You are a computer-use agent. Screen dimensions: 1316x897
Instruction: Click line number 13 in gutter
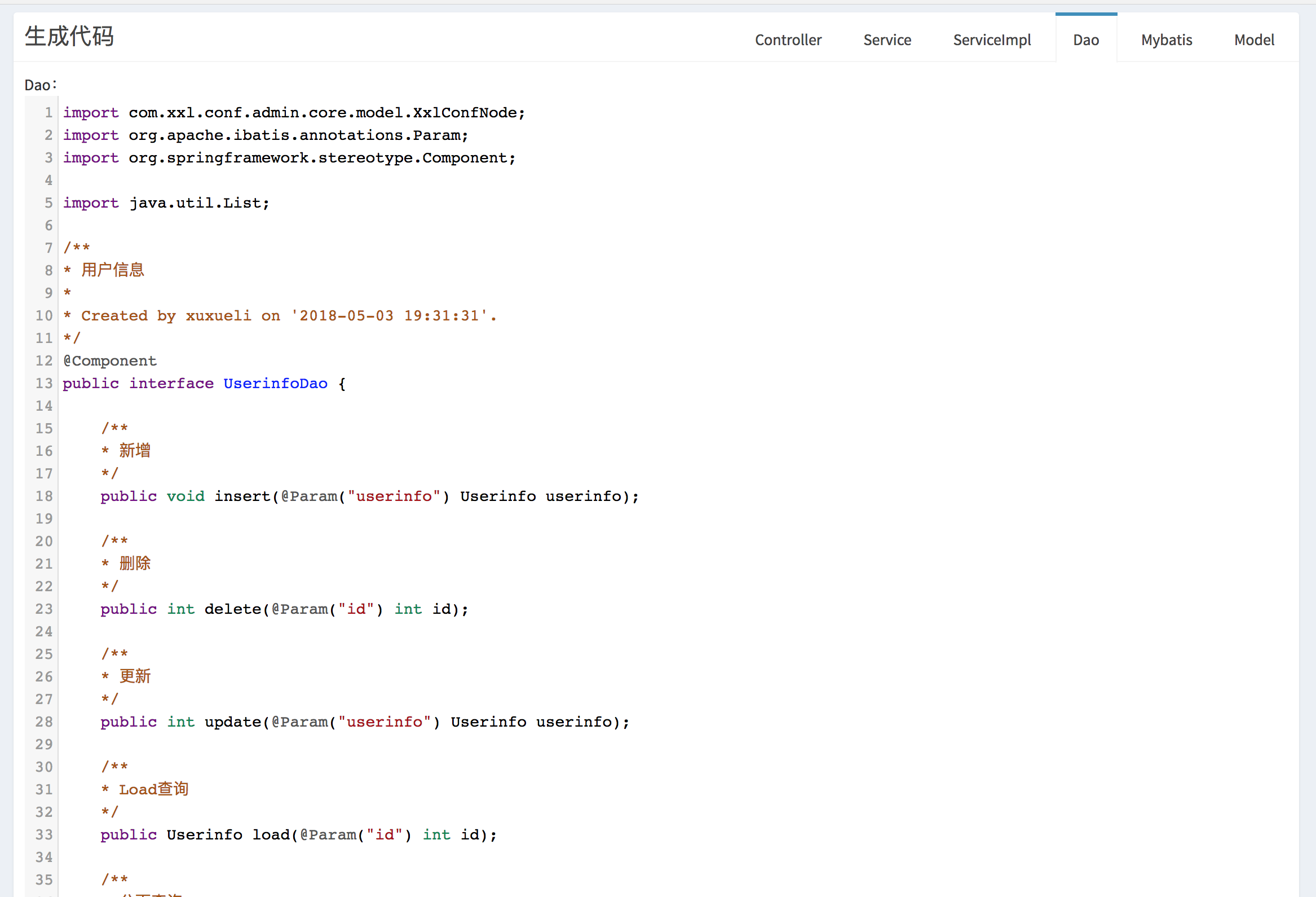point(44,384)
